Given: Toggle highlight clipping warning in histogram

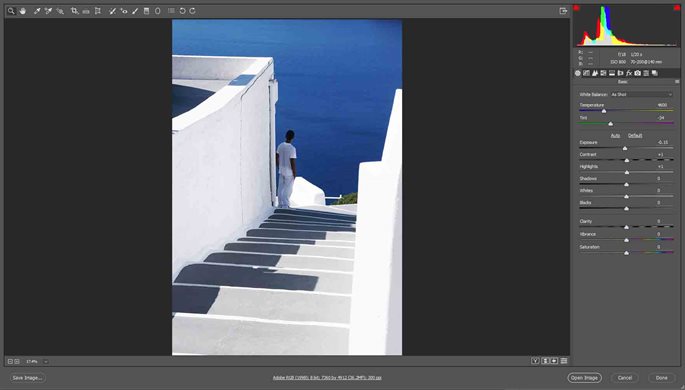Looking at the screenshot, I should (x=678, y=8).
